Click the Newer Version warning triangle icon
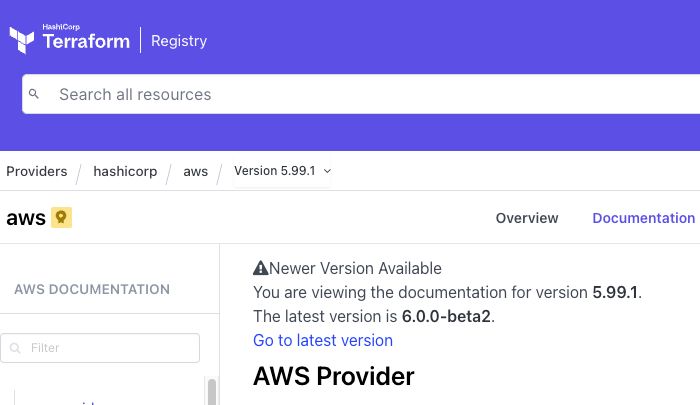This screenshot has width=700, height=405. pyautogui.click(x=260, y=268)
